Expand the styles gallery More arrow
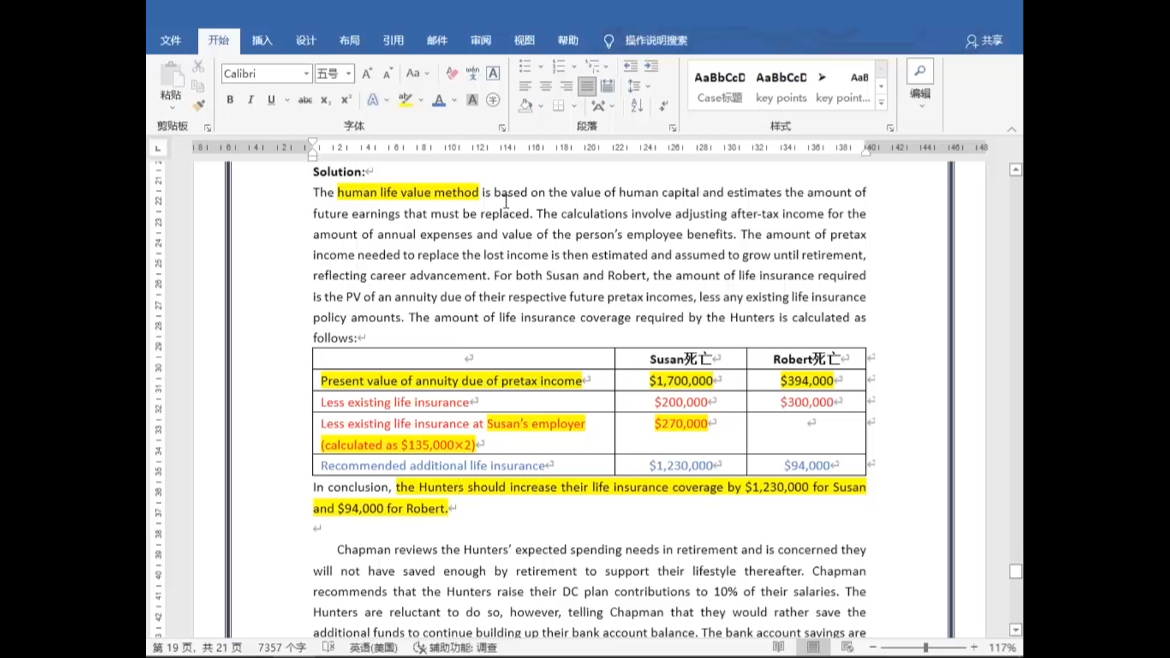This screenshot has width=1170, height=658. coord(881,103)
